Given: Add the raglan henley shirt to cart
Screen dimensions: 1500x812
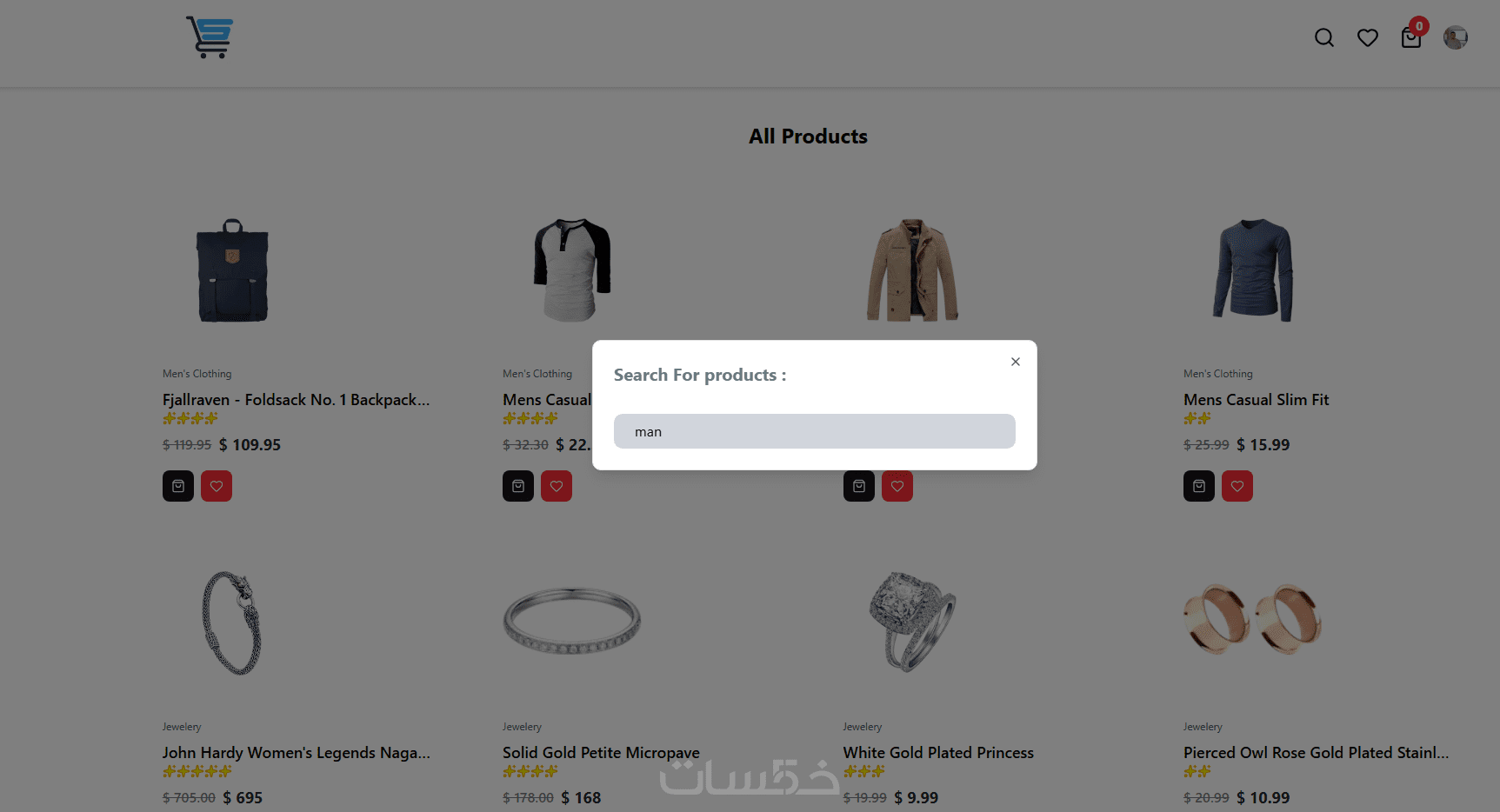Looking at the screenshot, I should [518, 486].
